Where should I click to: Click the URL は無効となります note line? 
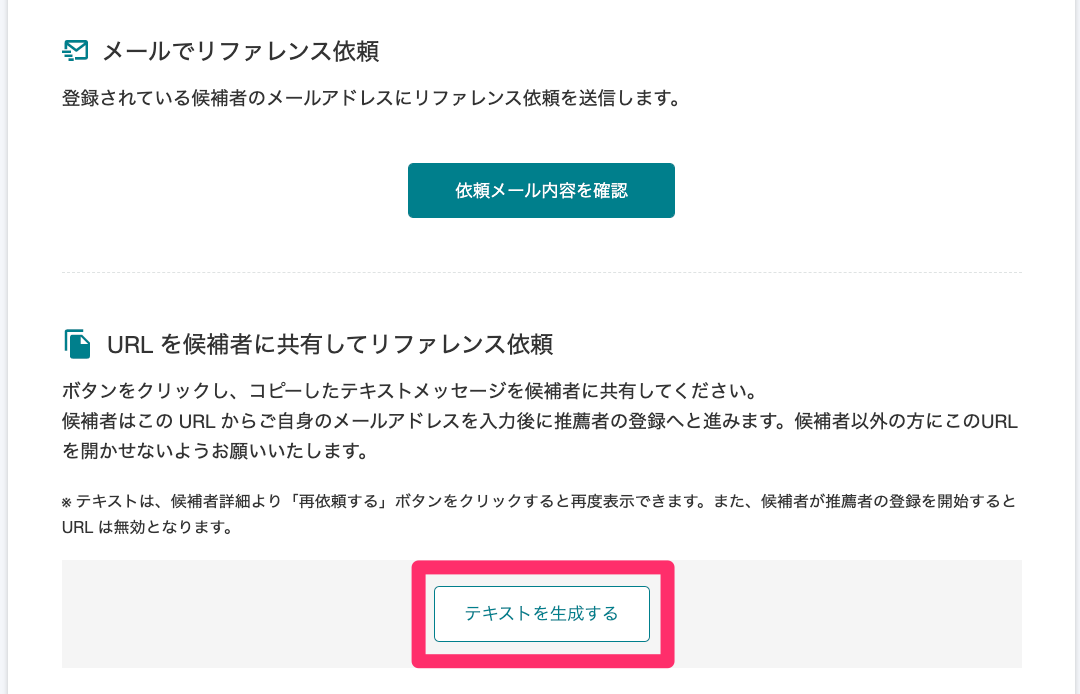(x=148, y=527)
